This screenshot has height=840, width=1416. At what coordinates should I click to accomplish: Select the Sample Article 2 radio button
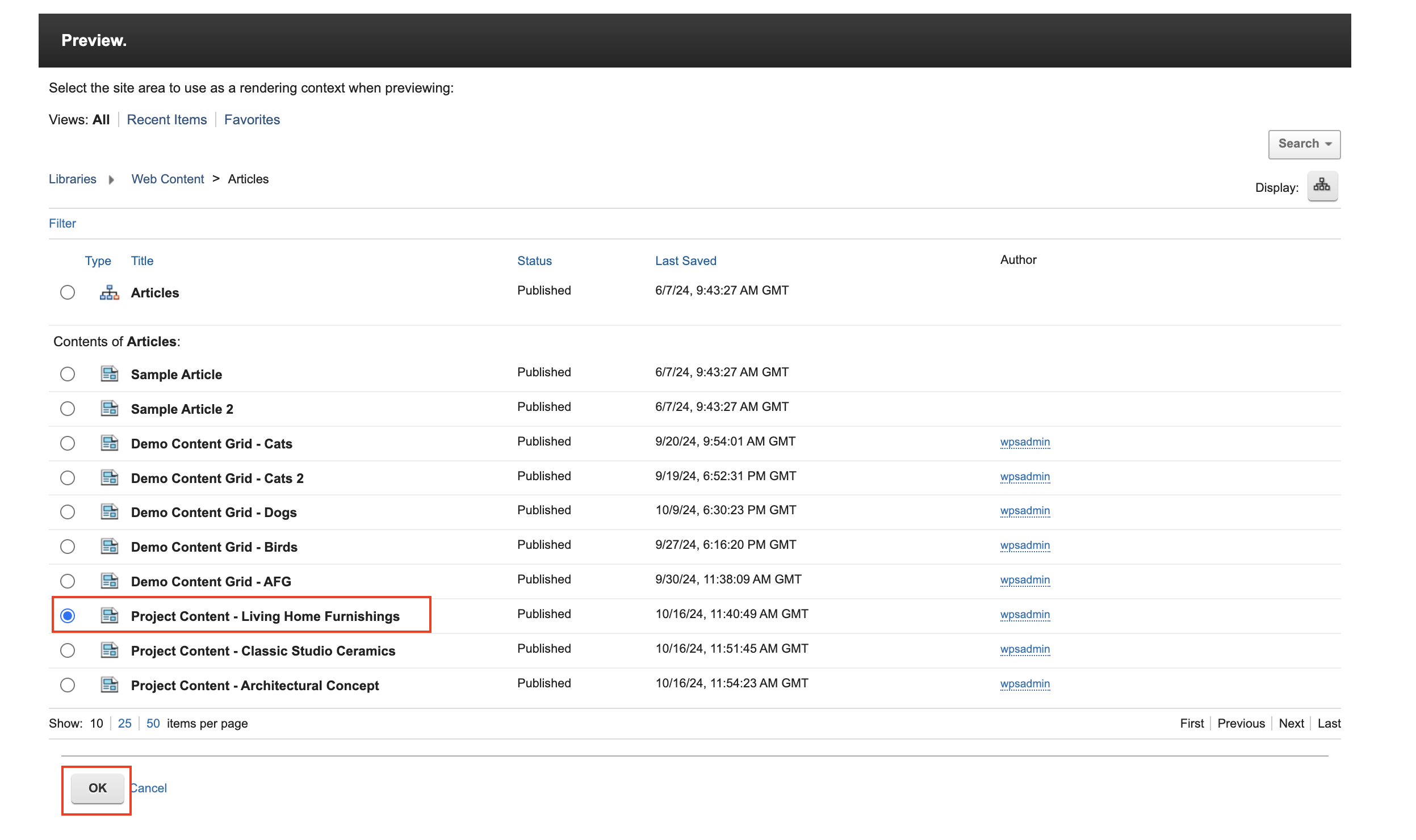point(68,409)
